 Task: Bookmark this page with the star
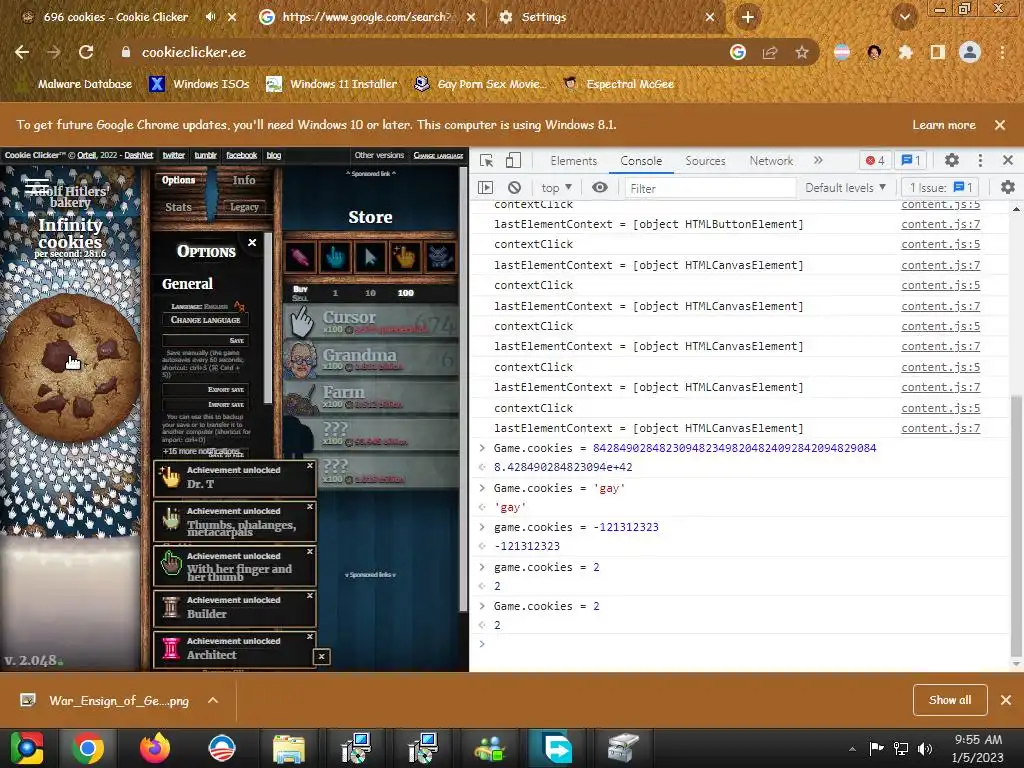[x=802, y=52]
